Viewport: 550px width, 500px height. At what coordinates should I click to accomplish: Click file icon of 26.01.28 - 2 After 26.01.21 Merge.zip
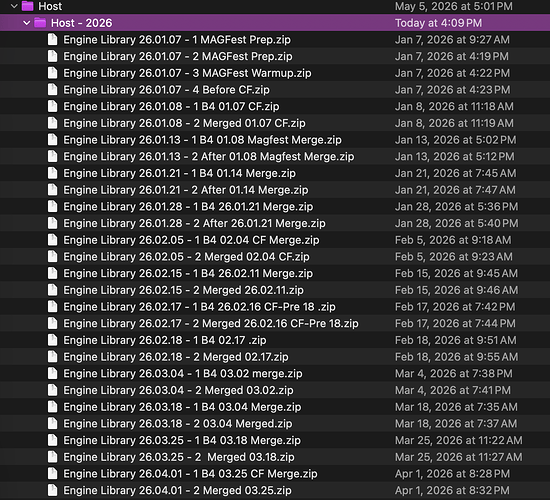click(x=53, y=223)
